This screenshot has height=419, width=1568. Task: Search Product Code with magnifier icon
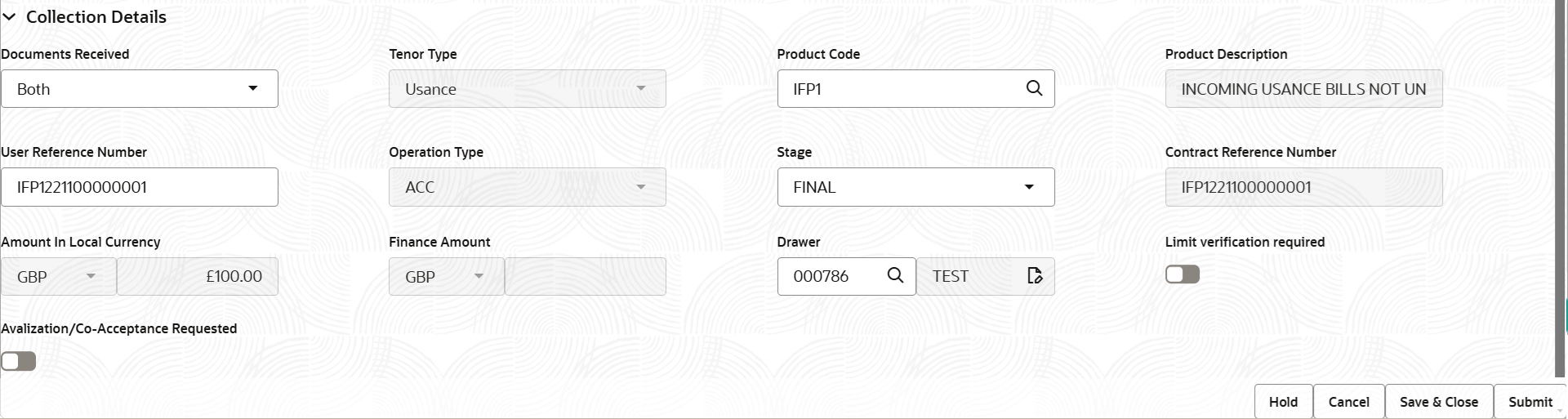(1034, 88)
